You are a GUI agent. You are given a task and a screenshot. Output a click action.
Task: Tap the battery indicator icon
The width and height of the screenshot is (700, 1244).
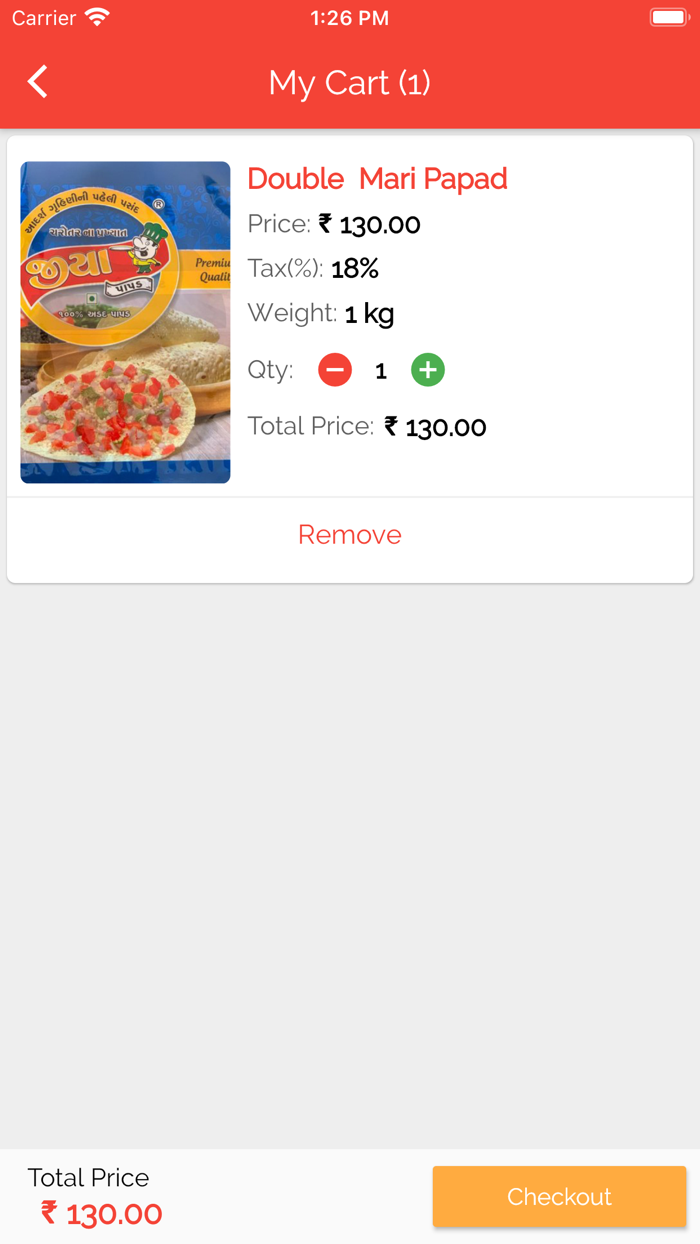coord(668,16)
